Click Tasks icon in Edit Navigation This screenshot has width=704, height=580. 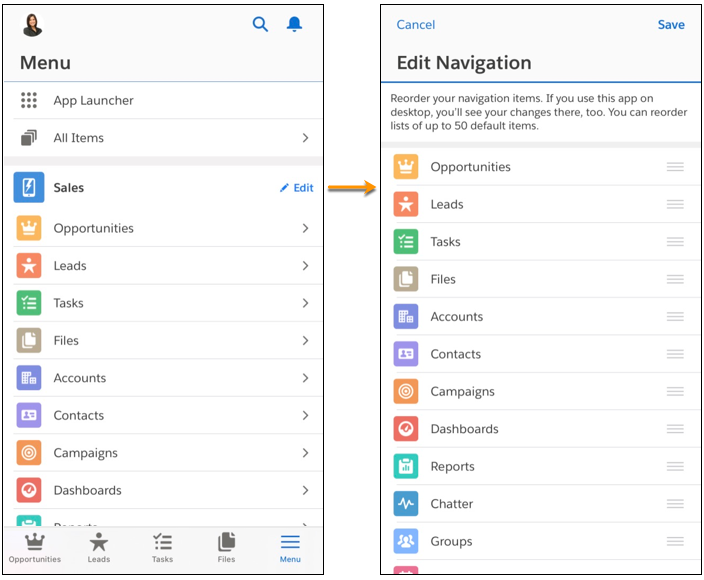406,242
